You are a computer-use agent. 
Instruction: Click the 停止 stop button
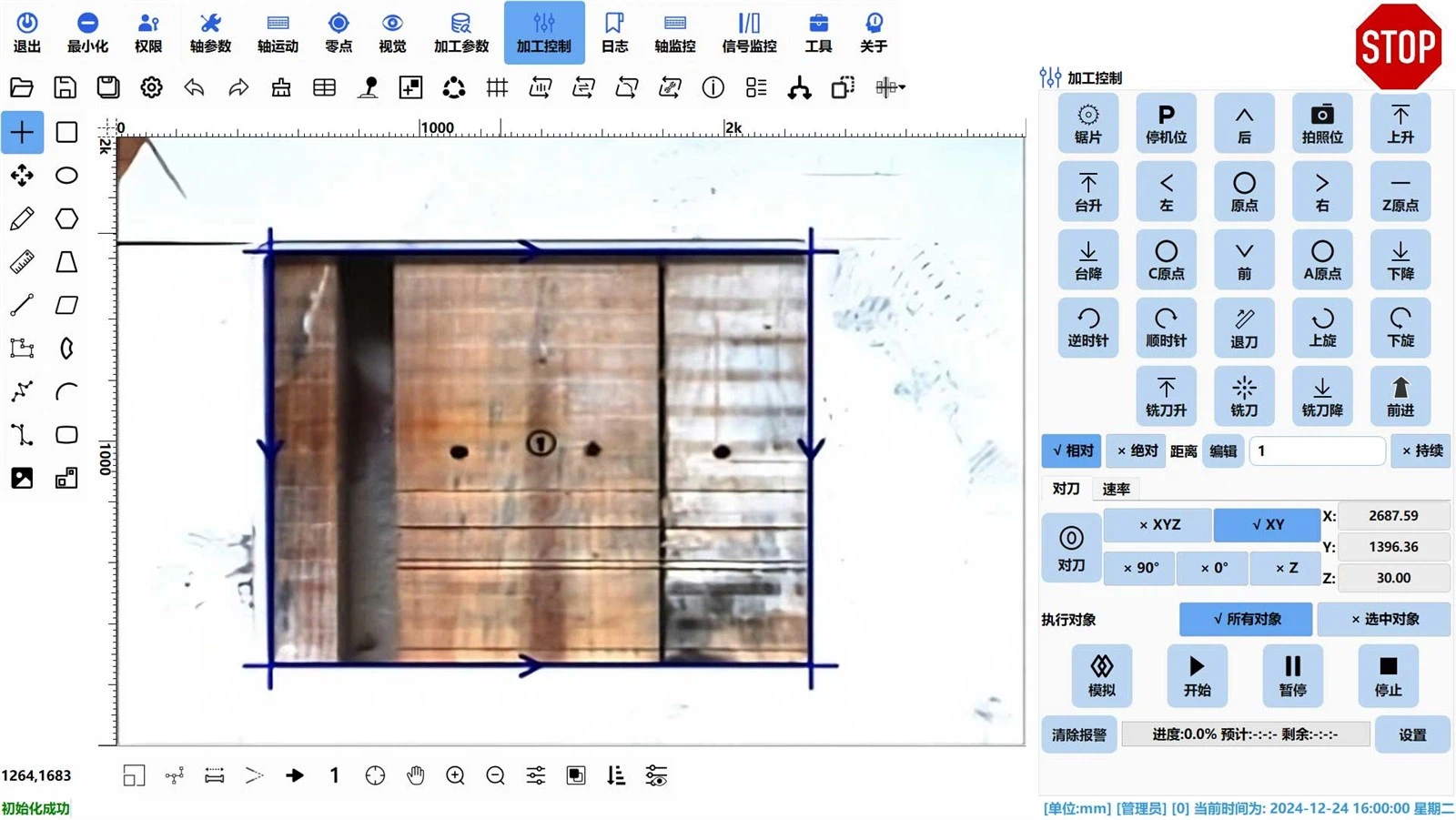(x=1388, y=675)
